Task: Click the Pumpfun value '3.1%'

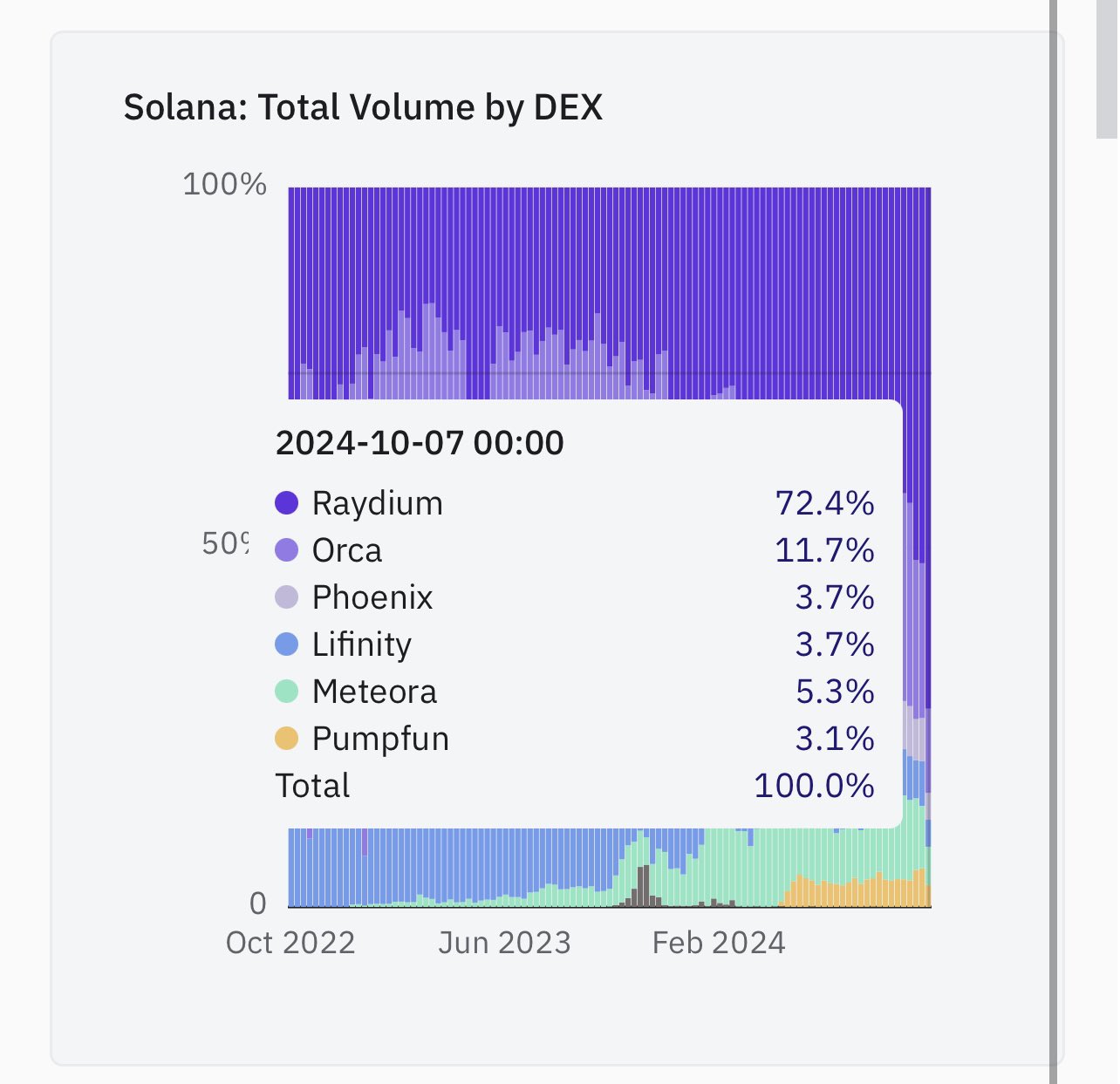Action: (835, 740)
